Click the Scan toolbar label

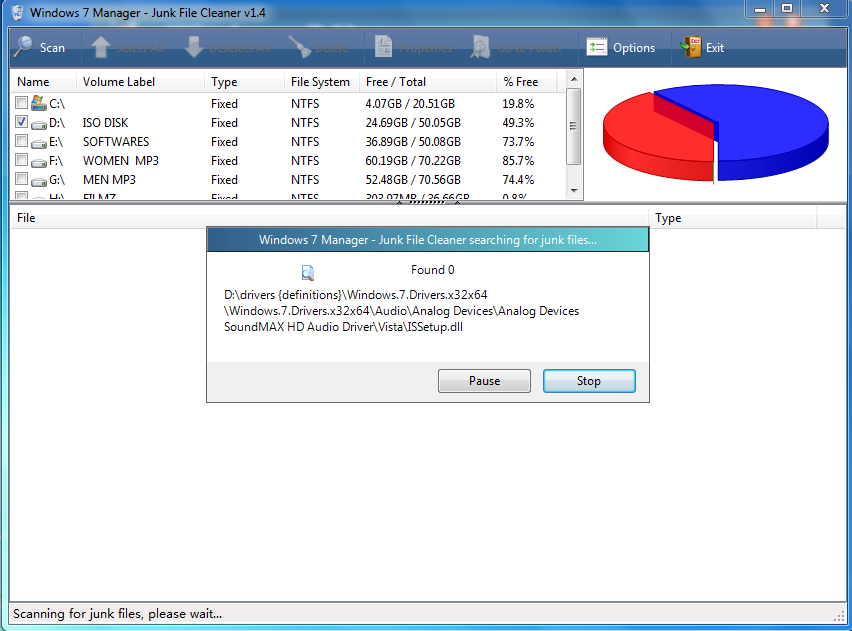click(x=52, y=48)
